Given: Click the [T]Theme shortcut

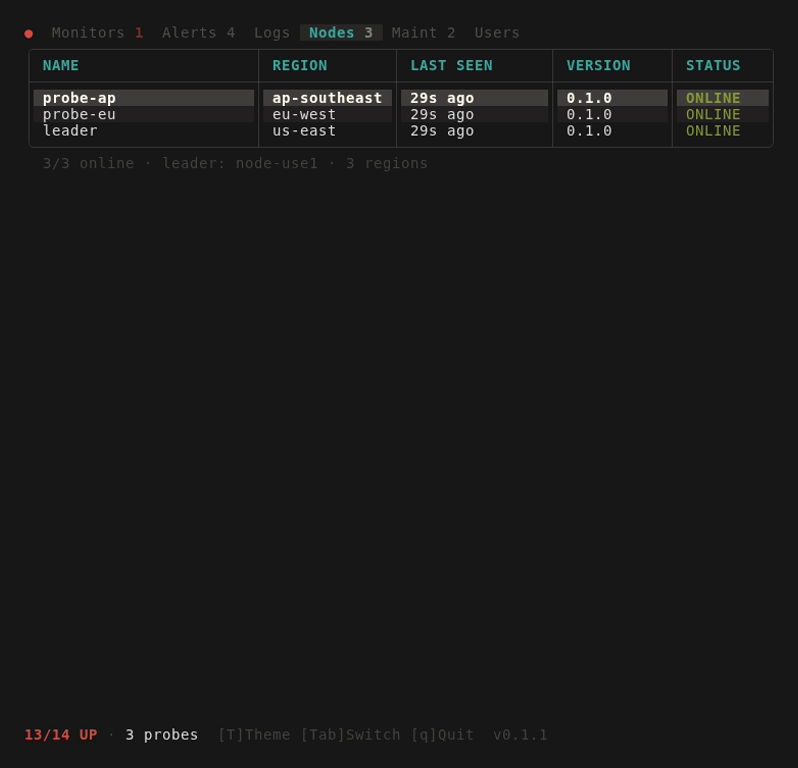Looking at the screenshot, I should 253,735.
